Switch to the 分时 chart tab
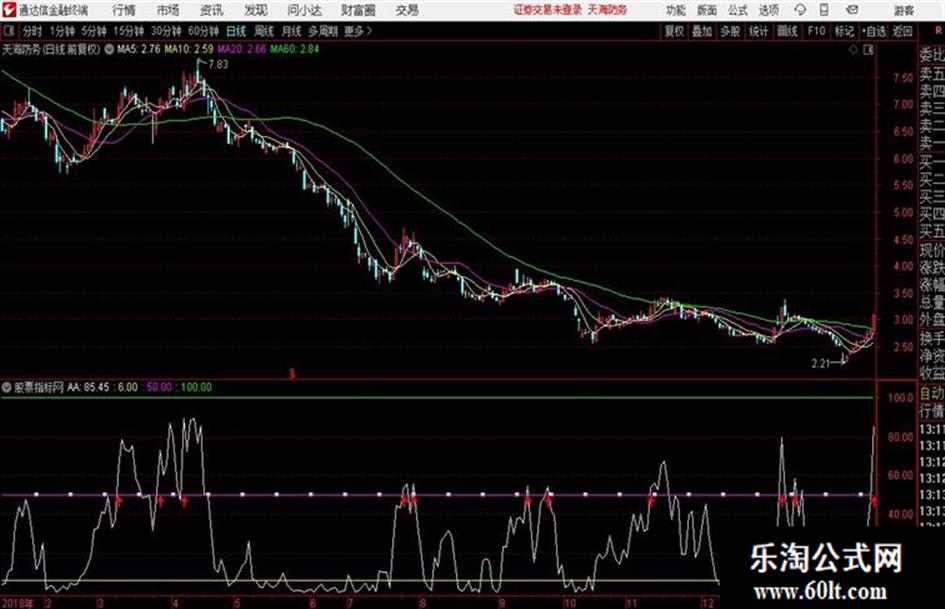Image resolution: width=945 pixels, height=609 pixels. (32, 31)
